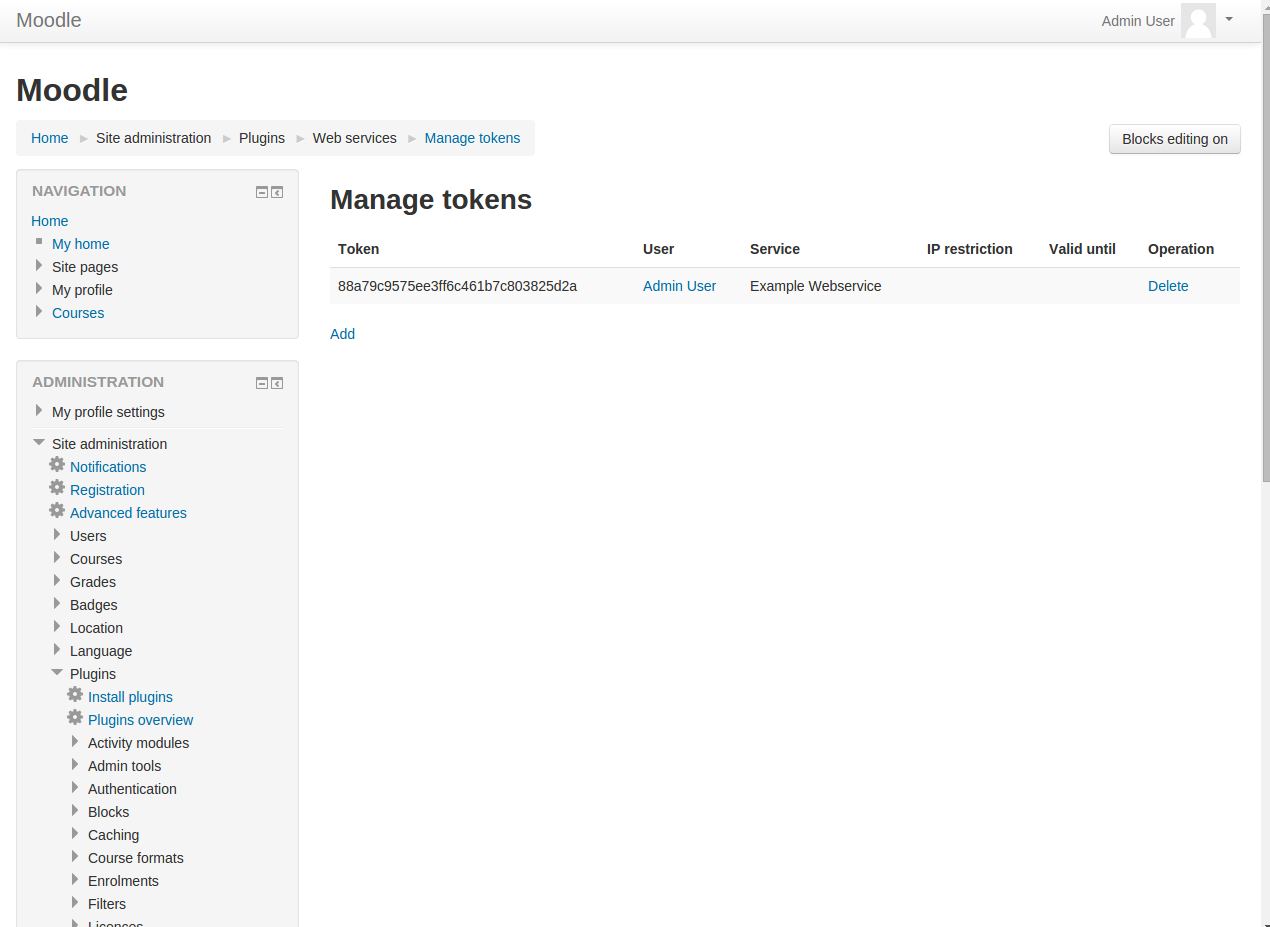Image resolution: width=1270 pixels, height=927 pixels.
Task: Hide the Navigation block contents
Action: tap(262, 192)
